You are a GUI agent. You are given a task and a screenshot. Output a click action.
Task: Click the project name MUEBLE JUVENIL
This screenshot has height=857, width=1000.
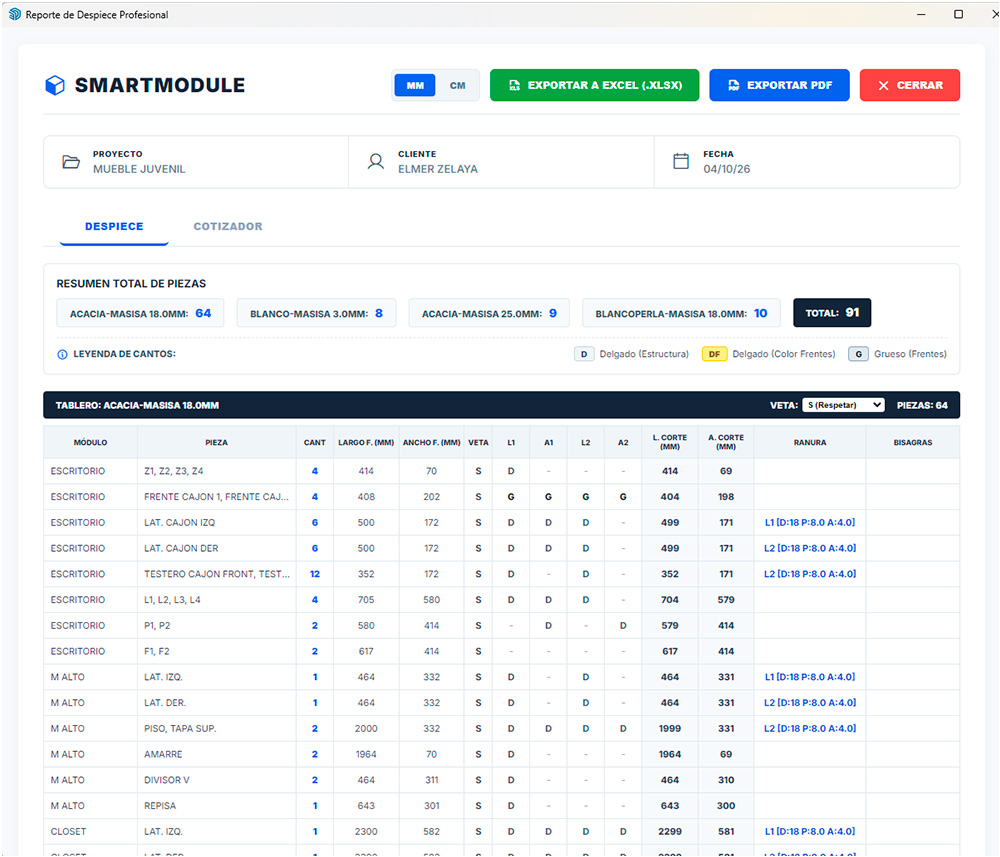pyautogui.click(x=139, y=169)
